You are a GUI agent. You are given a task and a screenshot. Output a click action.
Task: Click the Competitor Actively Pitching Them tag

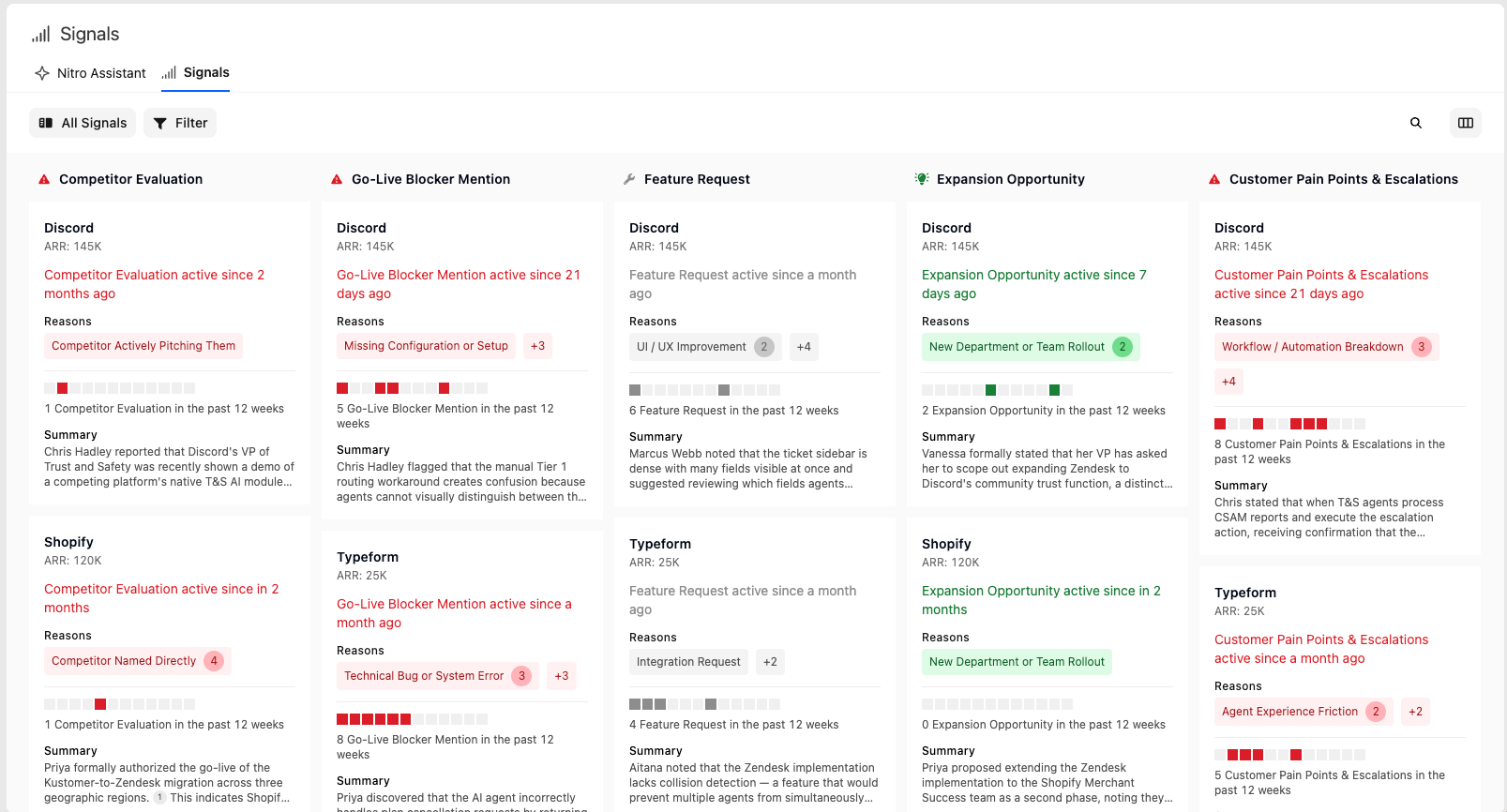[143, 346]
